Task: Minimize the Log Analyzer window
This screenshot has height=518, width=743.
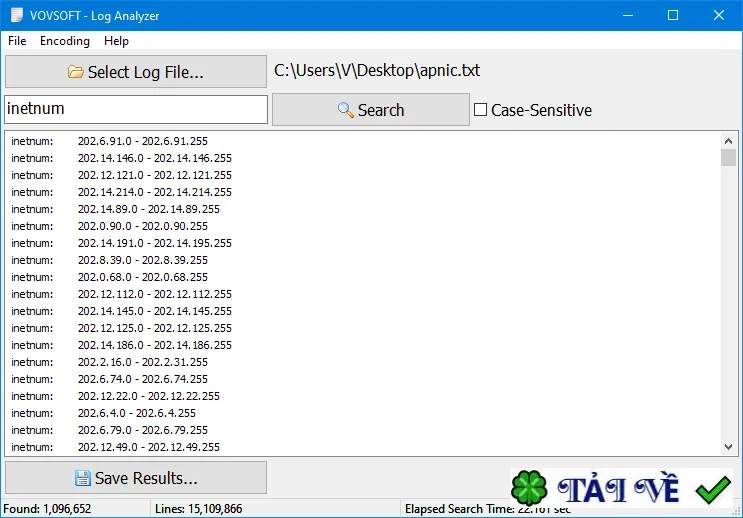Action: coord(628,15)
